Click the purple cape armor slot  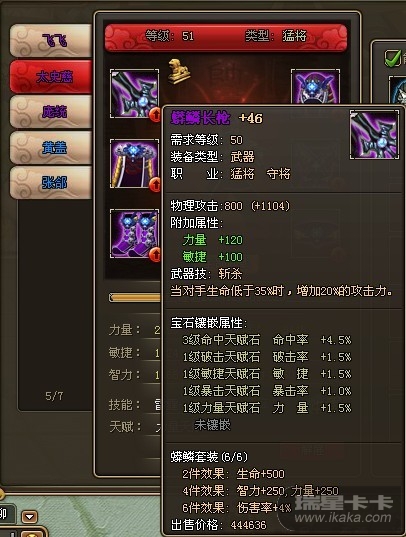[134, 164]
